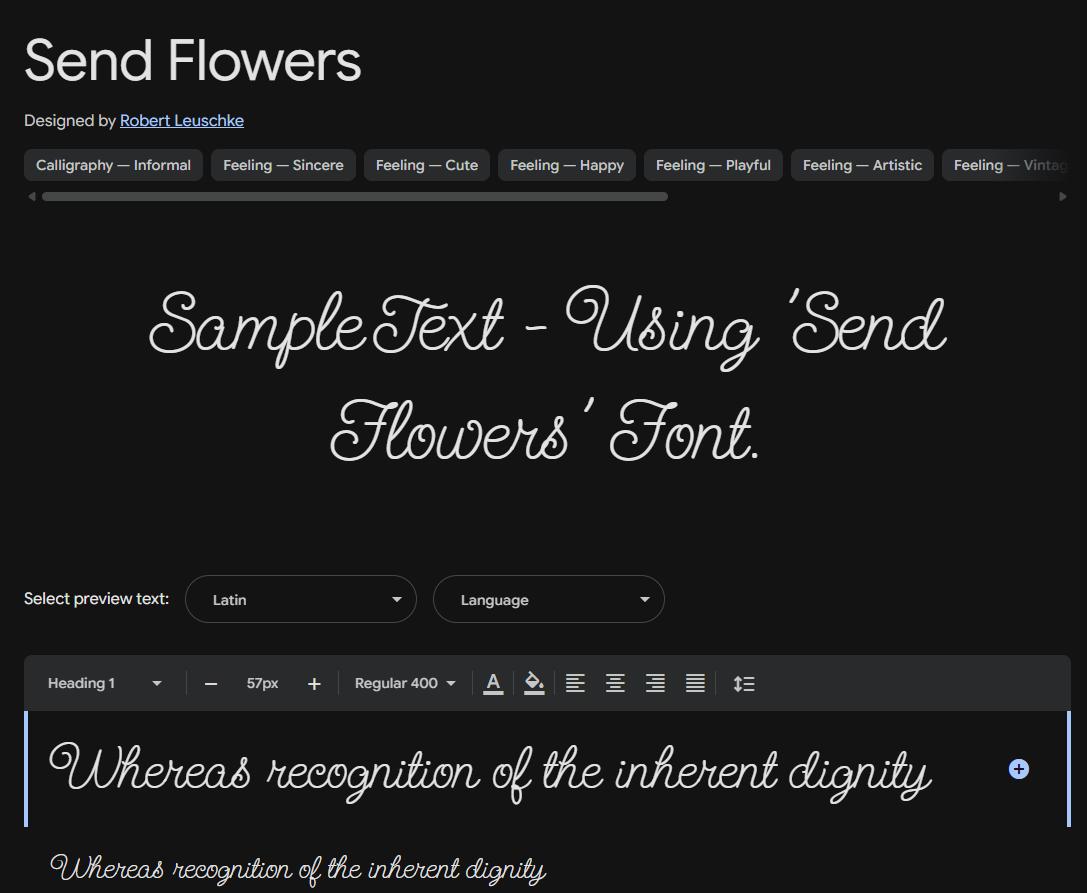The height and width of the screenshot is (893, 1087).
Task: Click the blue plus circle on Heading 1
Action: click(1018, 769)
